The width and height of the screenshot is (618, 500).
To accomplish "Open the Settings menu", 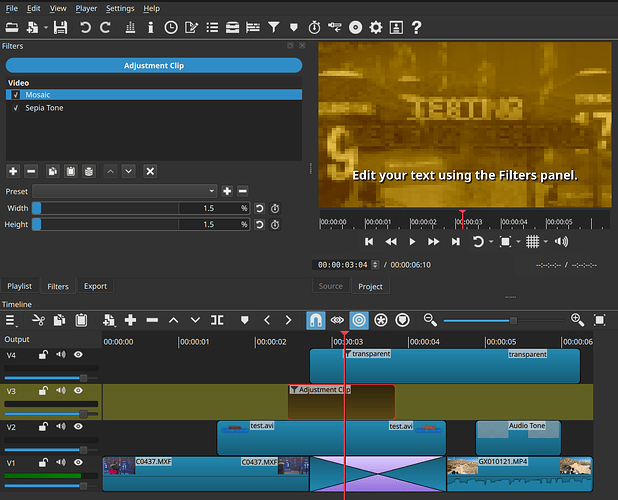I will click(x=120, y=8).
